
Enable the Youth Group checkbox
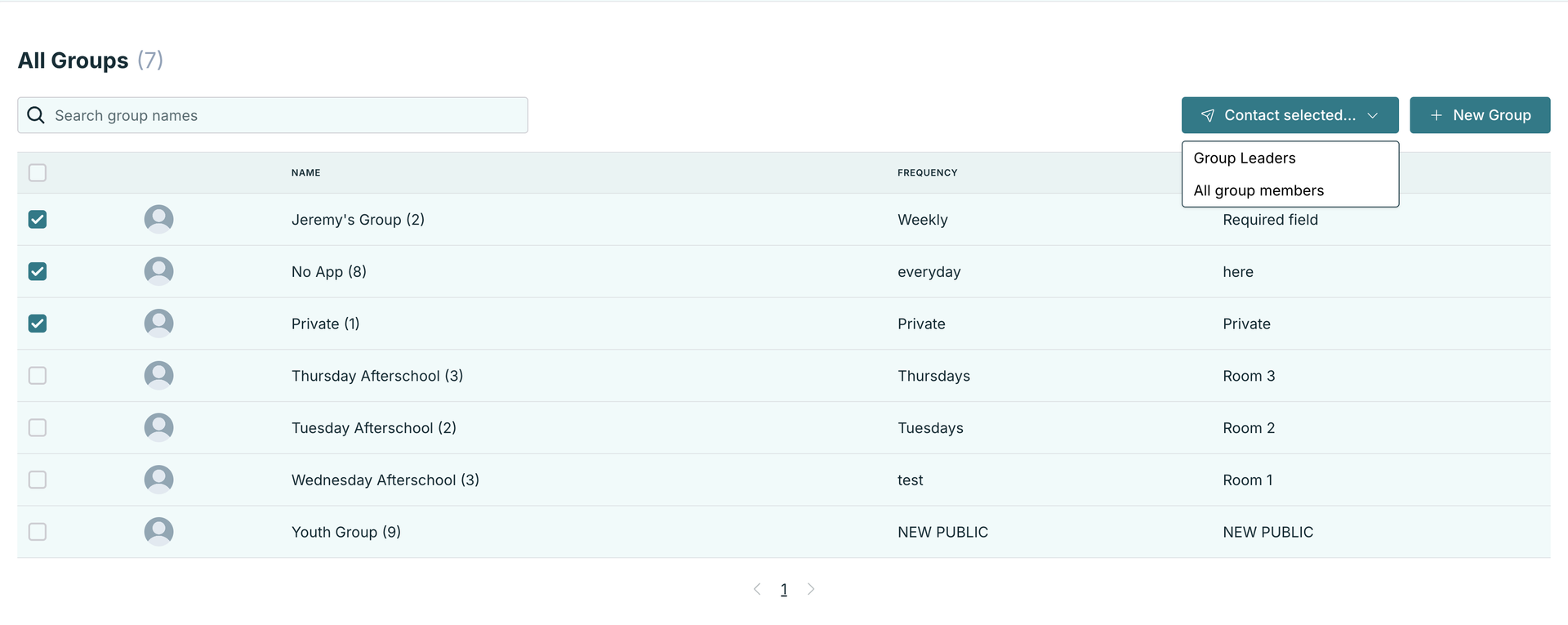38,532
